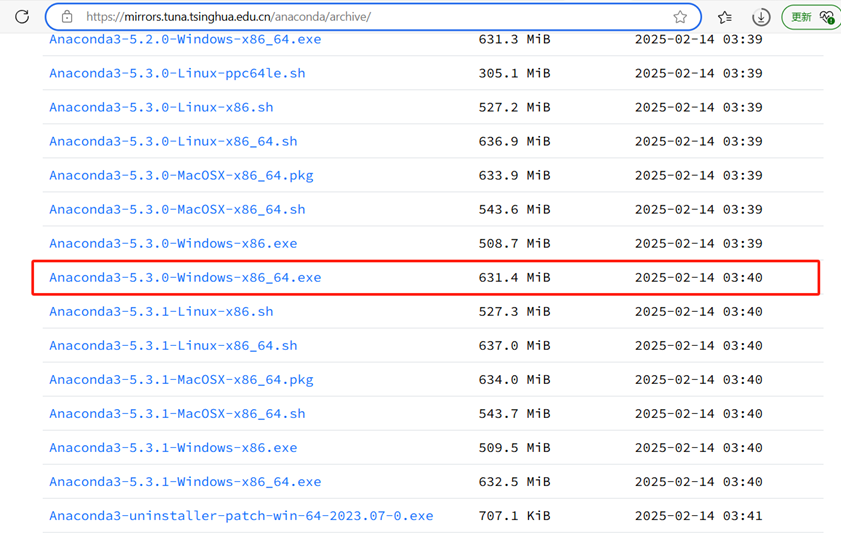Open the favorites list icon
Screen dimensions: 841x555
(x=725, y=17)
